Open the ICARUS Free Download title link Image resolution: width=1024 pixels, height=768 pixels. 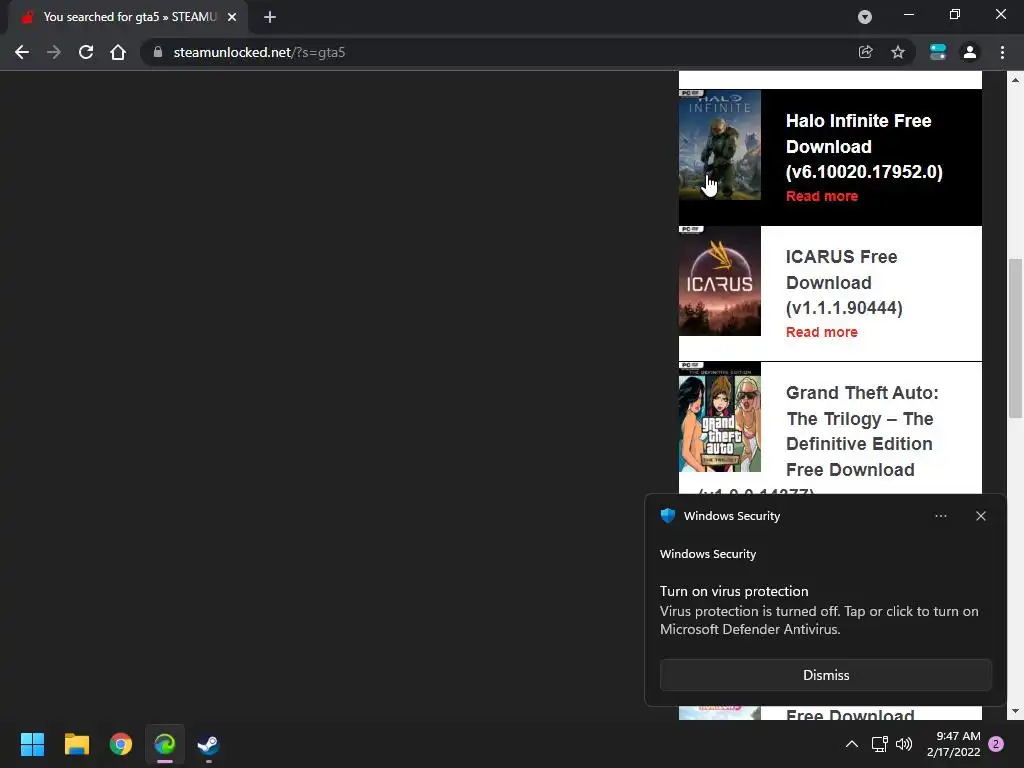(x=844, y=282)
